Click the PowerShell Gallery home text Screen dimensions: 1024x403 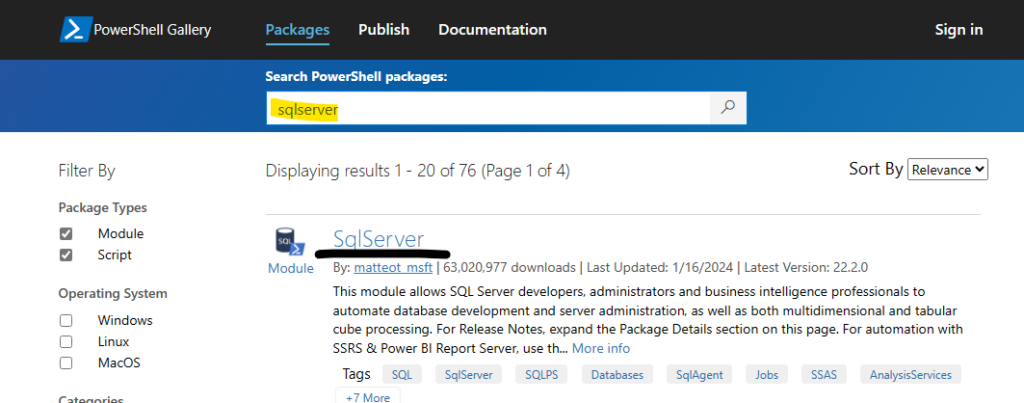pos(152,30)
